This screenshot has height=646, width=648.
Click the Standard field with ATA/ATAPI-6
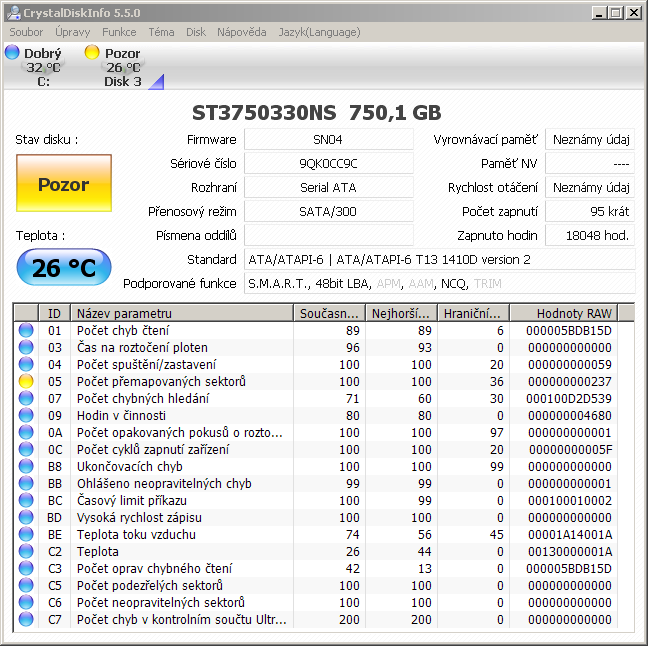tap(439, 259)
